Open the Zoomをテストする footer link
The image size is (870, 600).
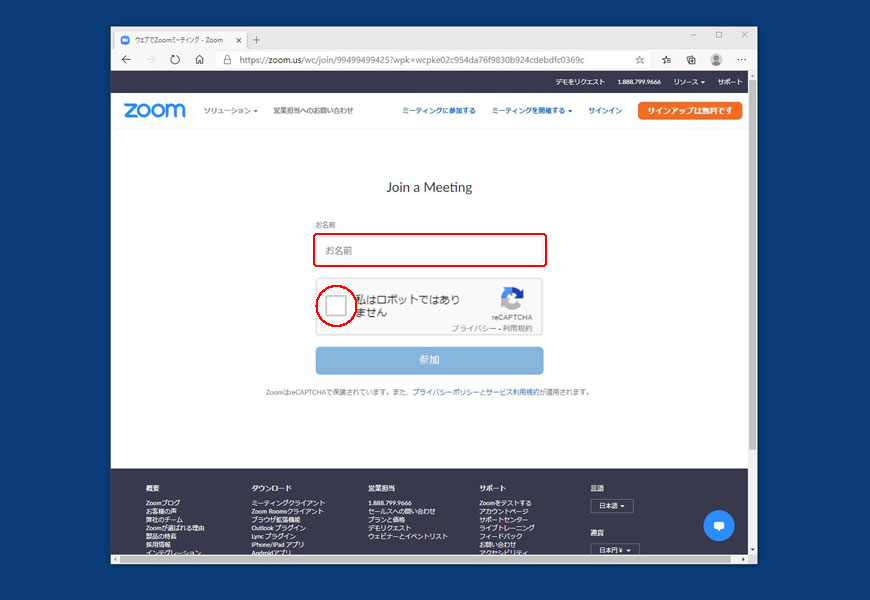tap(505, 502)
